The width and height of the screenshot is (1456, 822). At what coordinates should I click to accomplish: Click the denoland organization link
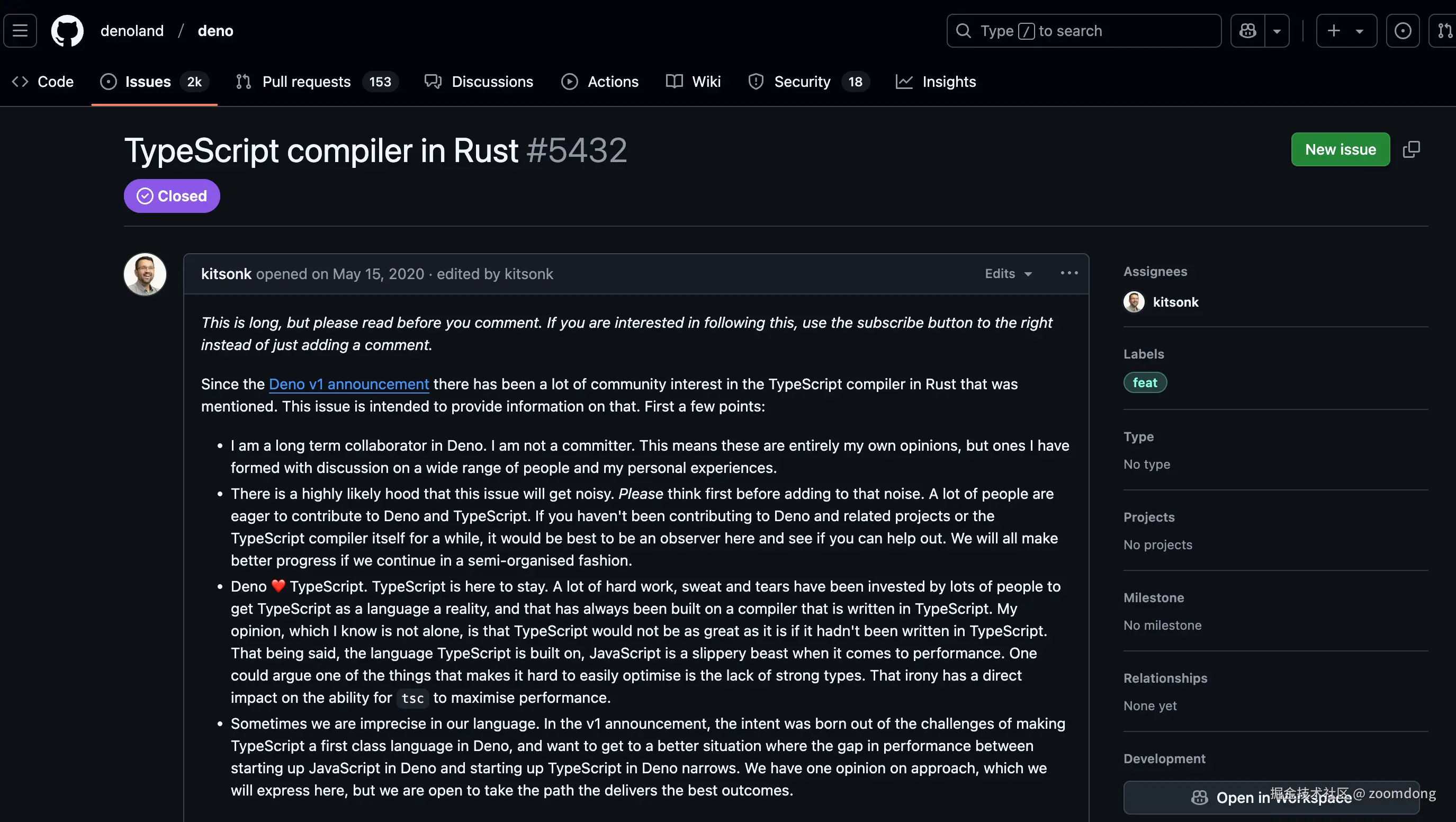132,31
